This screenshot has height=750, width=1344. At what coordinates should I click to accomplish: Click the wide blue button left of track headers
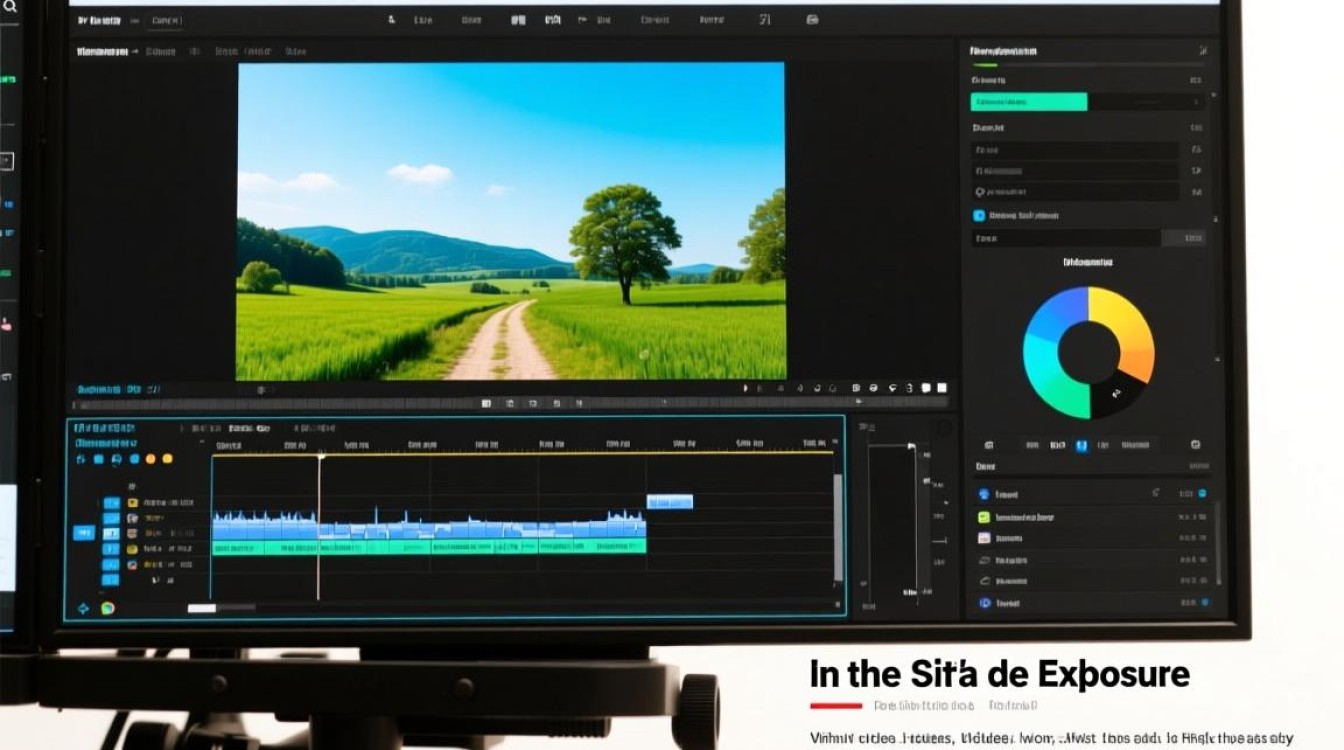pyautogui.click(x=84, y=533)
